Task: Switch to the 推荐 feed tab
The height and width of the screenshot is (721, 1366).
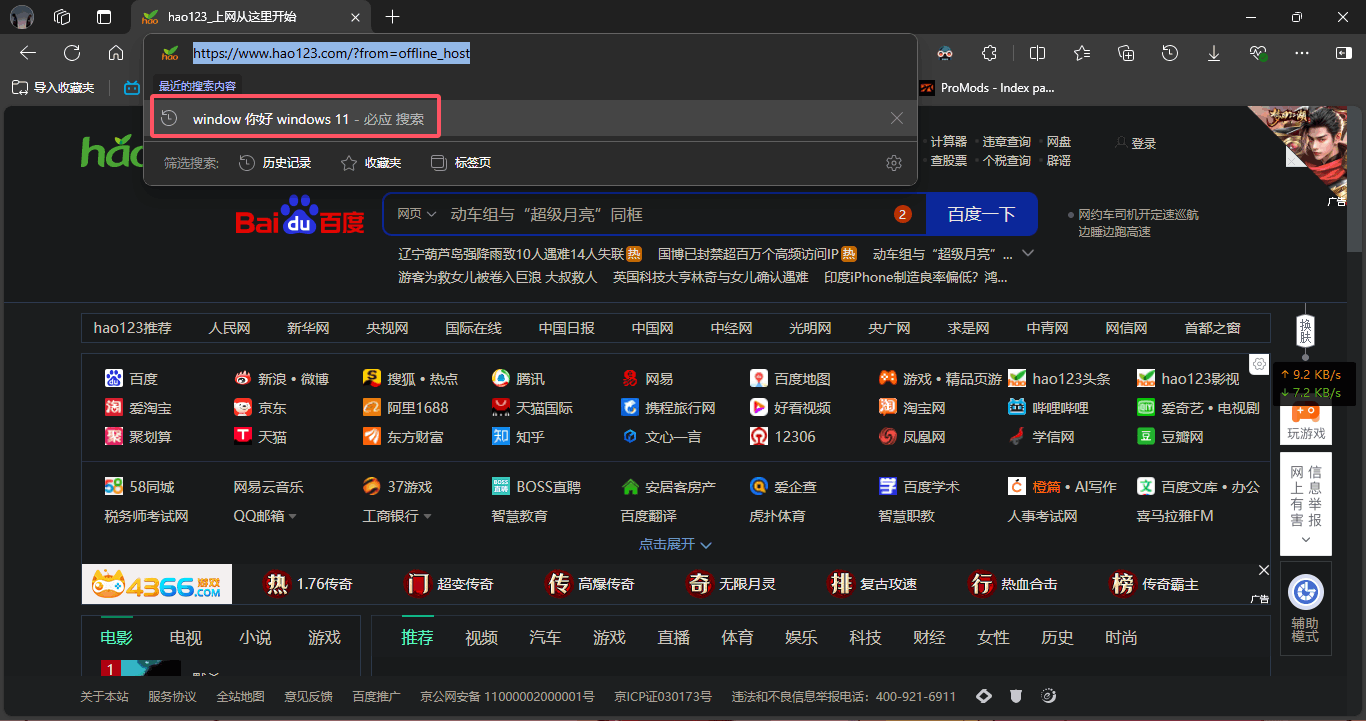Action: (417, 638)
